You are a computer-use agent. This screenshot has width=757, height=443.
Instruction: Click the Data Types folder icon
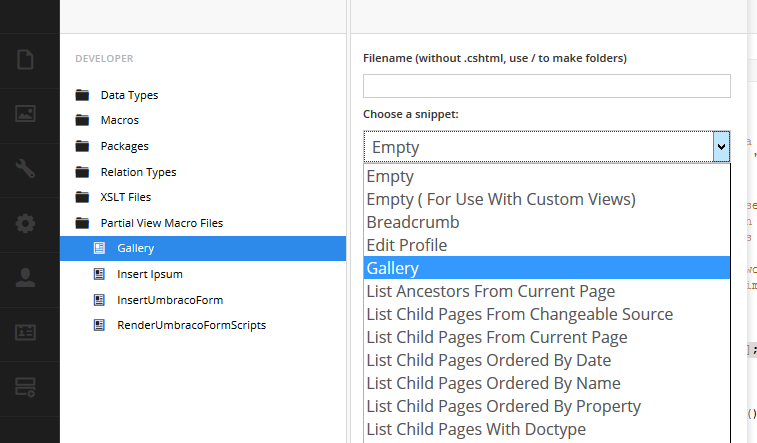[x=82, y=96]
